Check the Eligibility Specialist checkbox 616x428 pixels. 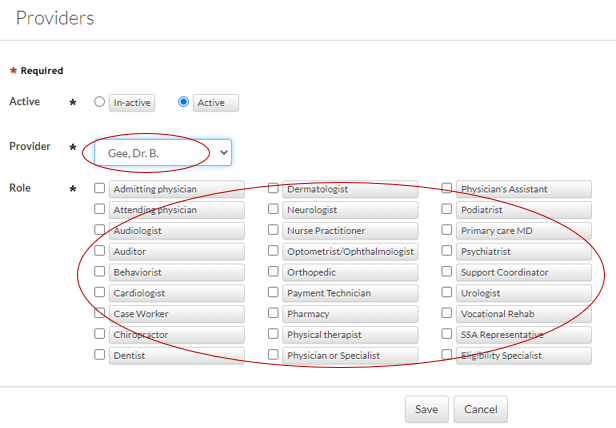tap(447, 354)
